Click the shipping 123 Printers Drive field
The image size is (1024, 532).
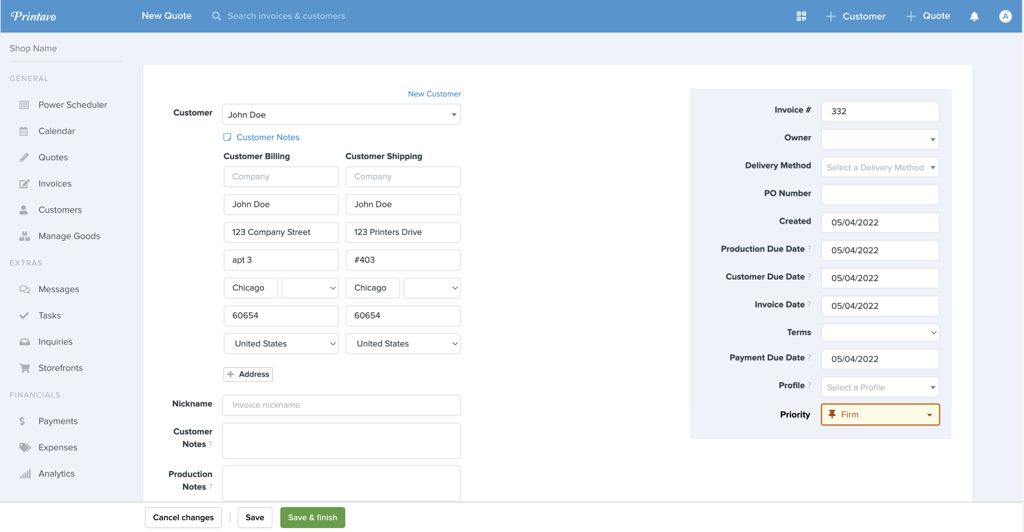click(x=403, y=232)
